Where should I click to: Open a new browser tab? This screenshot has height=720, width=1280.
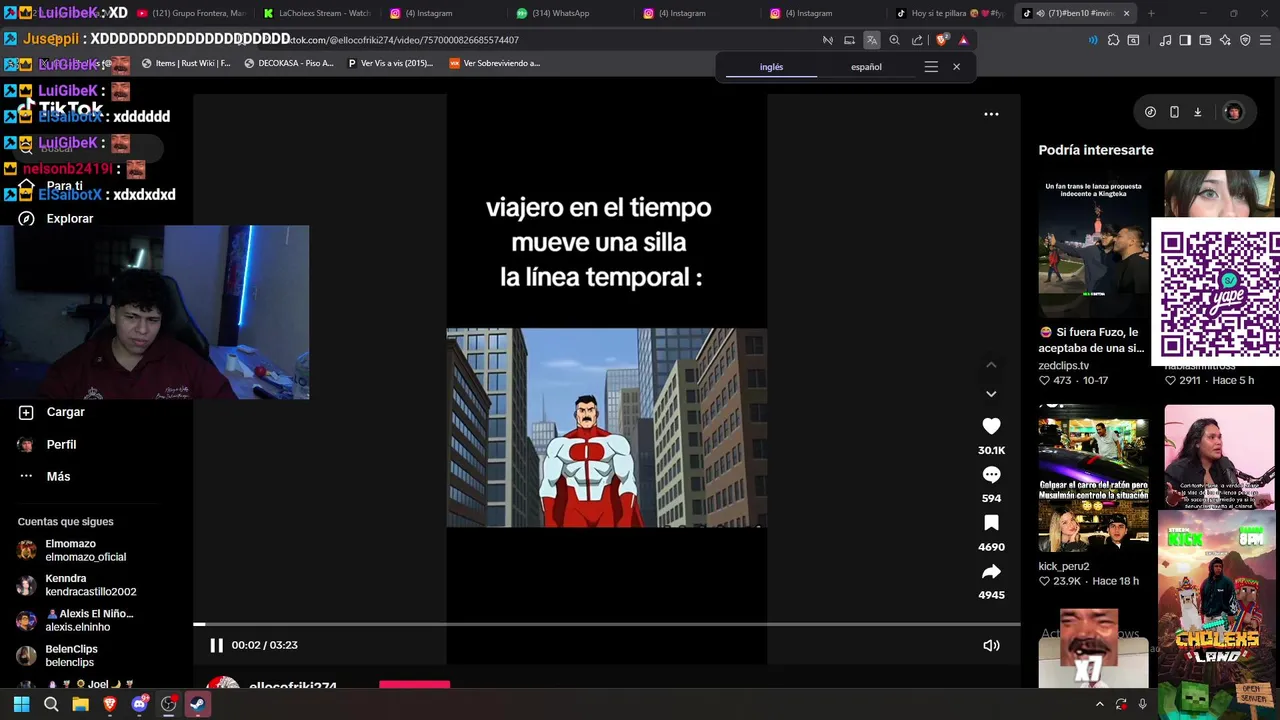coord(1151,13)
